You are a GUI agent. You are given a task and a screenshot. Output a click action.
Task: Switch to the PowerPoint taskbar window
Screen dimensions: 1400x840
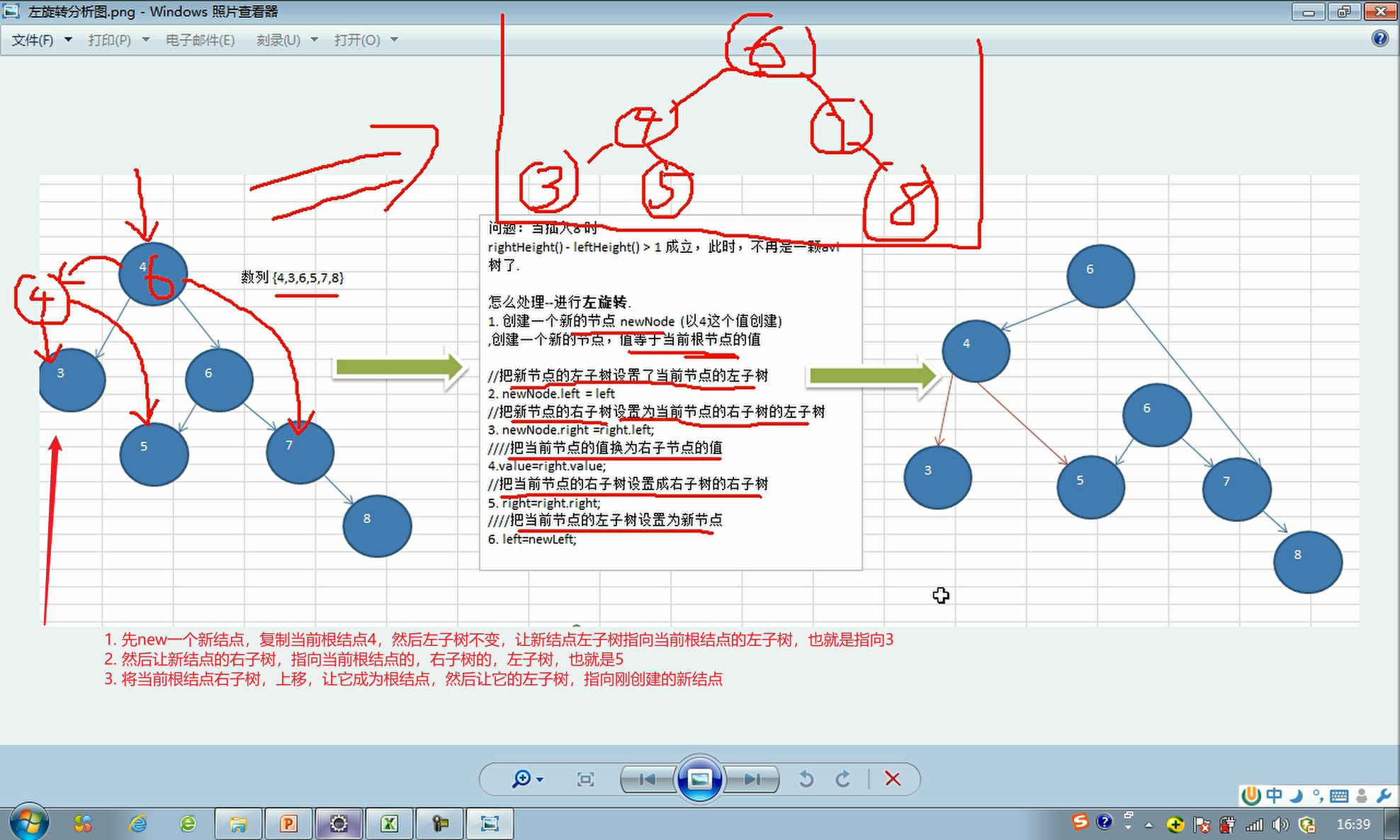(x=288, y=824)
